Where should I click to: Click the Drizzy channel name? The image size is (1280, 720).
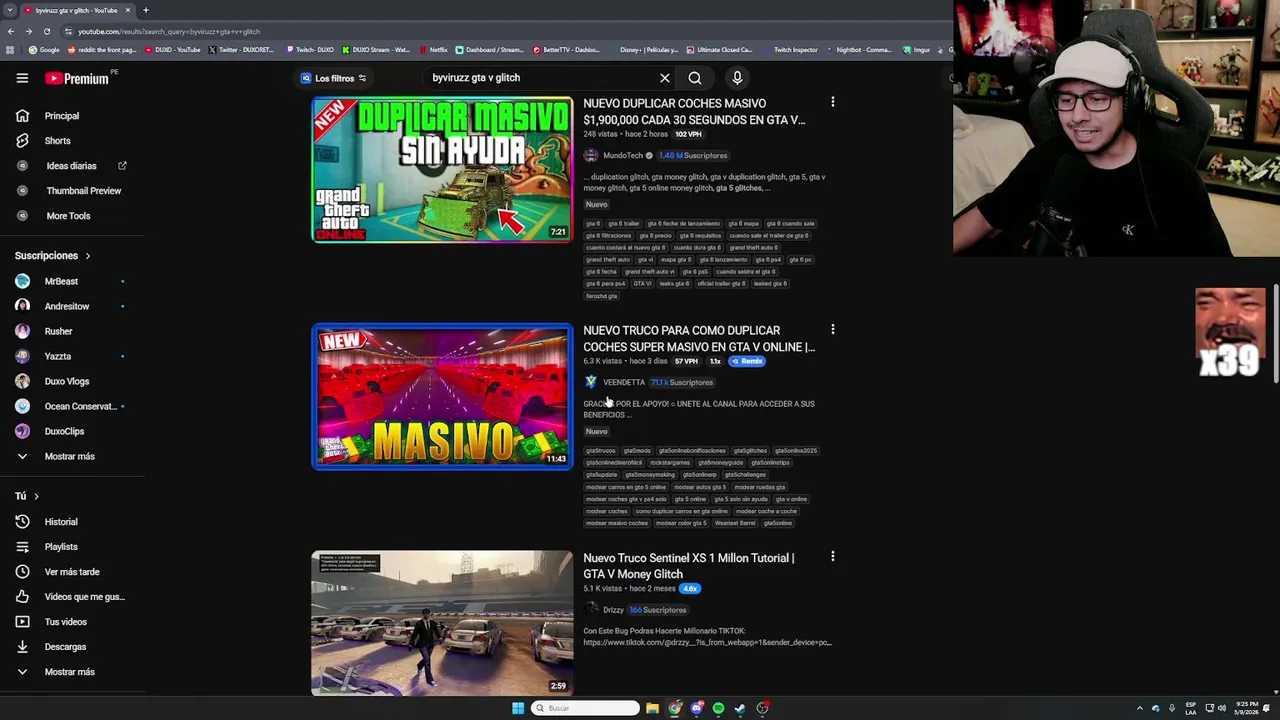point(613,610)
